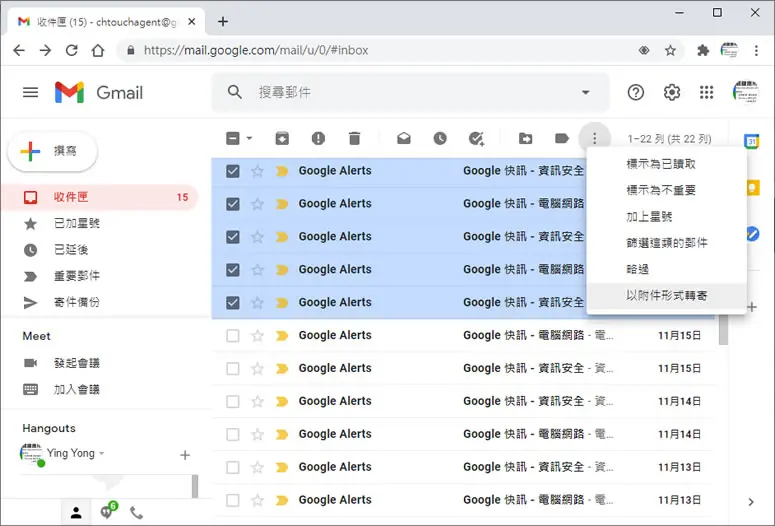775x526 pixels.
Task: Show search options dropdown in search bar
Action: pos(586,92)
